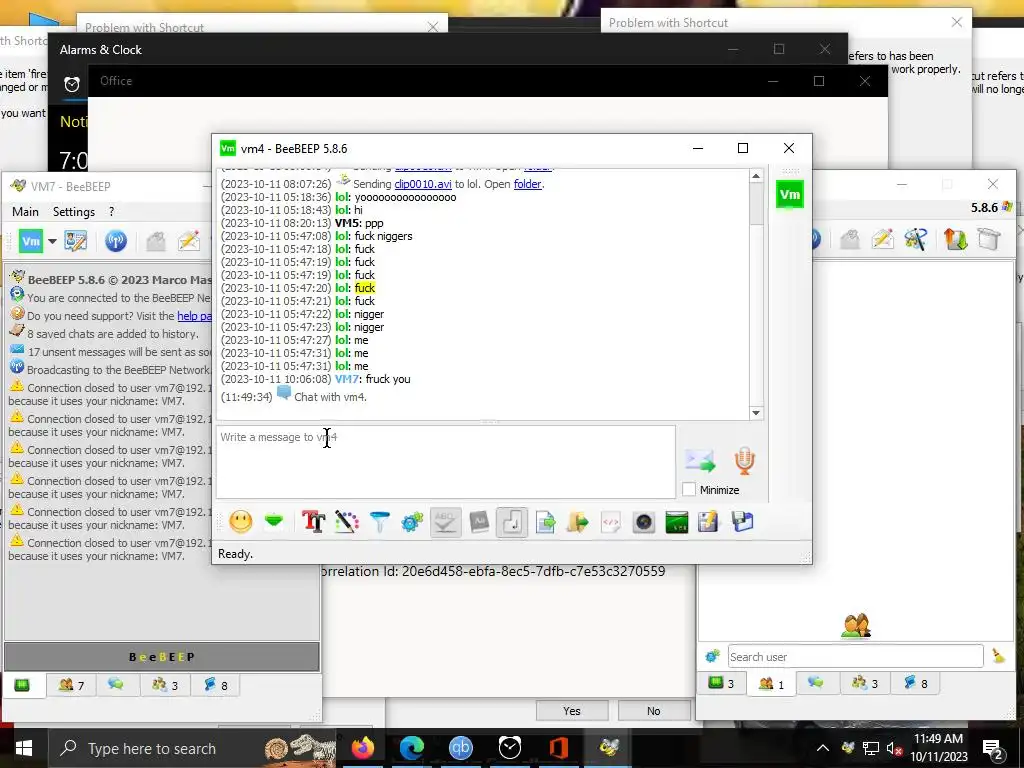Click the gear icon left of Search user
1024x768 pixels.
[x=712, y=656]
